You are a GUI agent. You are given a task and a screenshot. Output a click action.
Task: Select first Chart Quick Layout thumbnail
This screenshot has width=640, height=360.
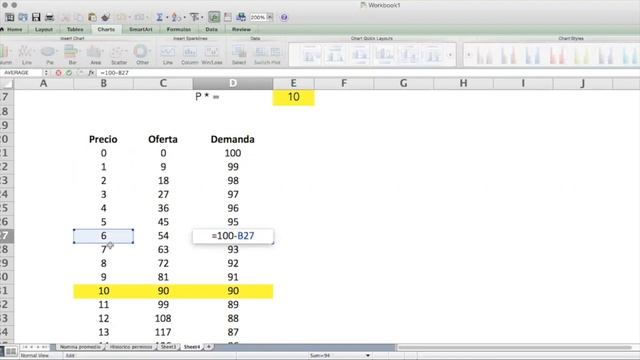click(311, 55)
